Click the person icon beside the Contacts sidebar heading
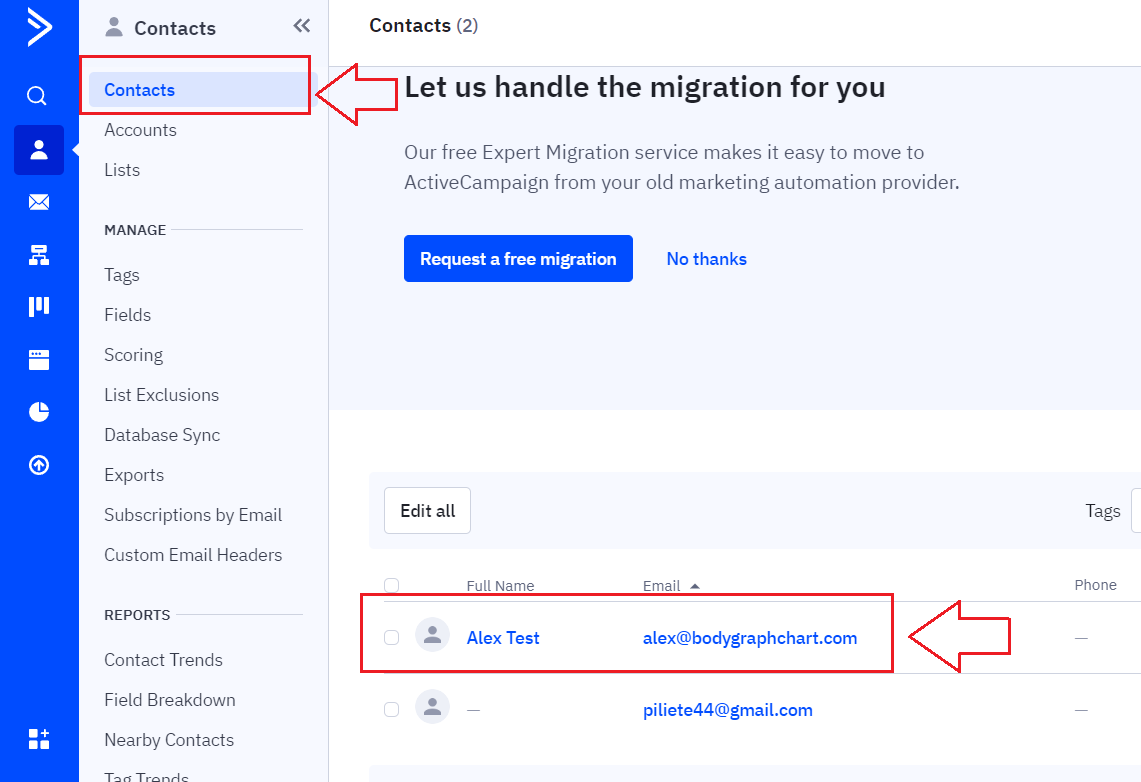1141x782 pixels. [114, 27]
